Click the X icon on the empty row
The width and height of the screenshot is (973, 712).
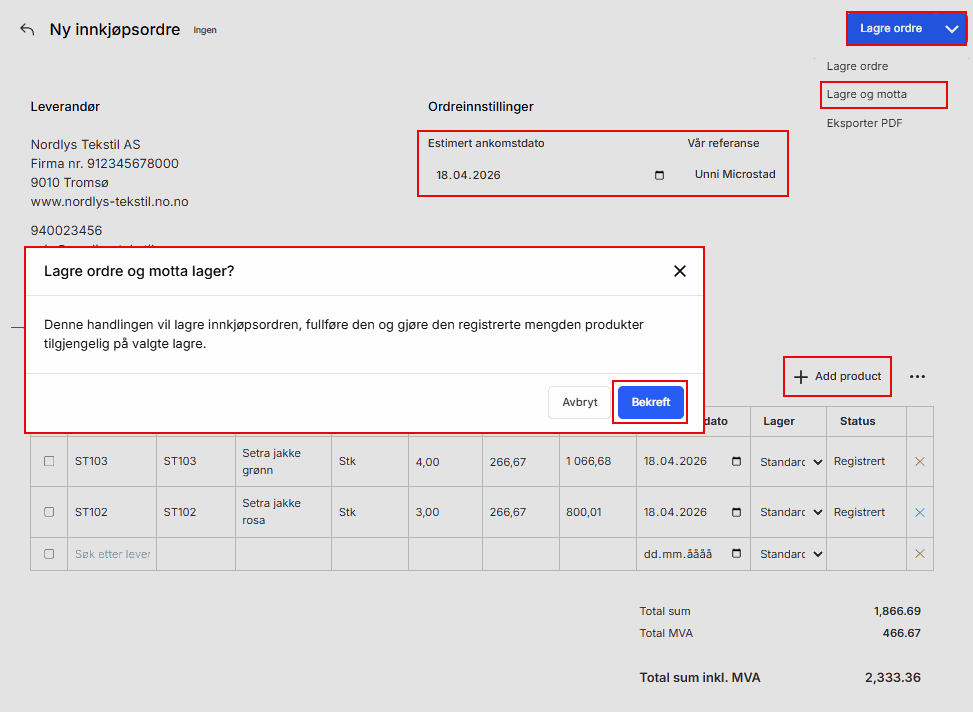(x=920, y=554)
